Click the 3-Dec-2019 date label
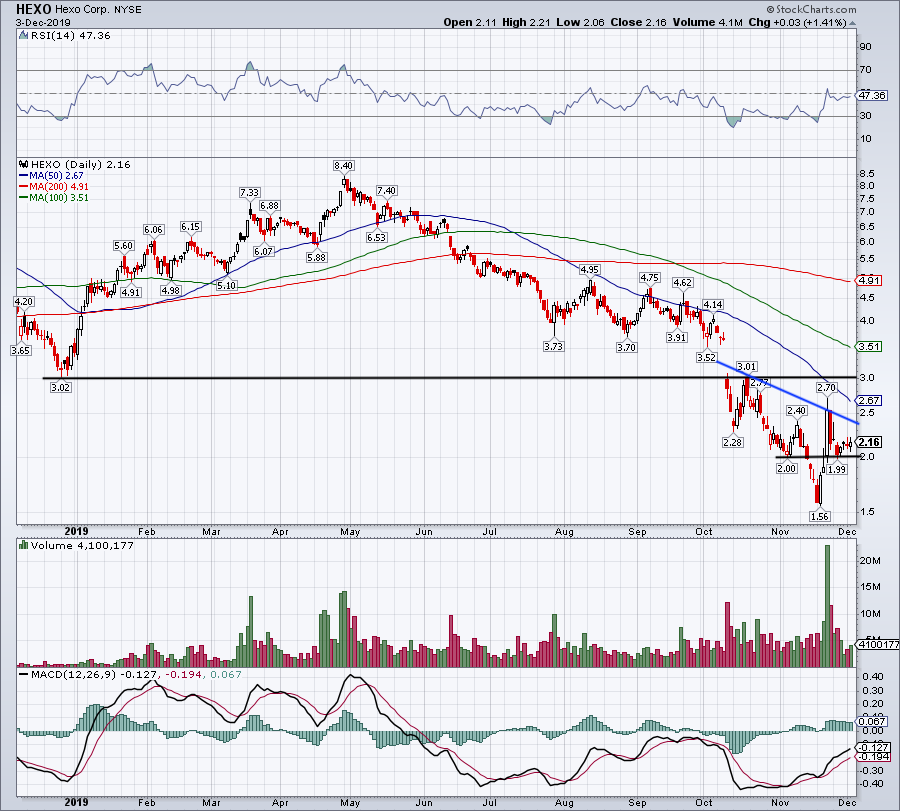 pos(43,23)
